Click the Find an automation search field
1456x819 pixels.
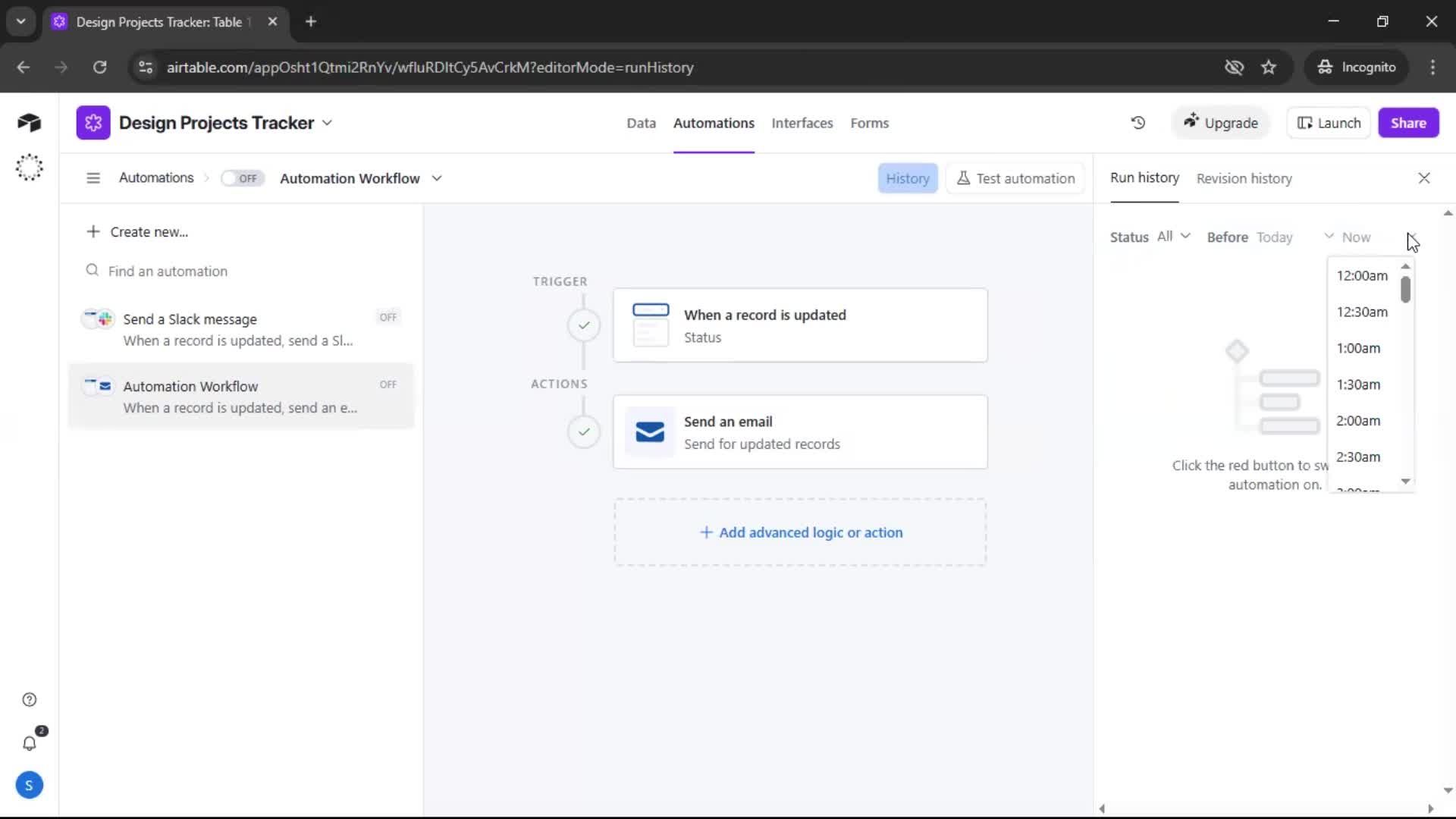click(241, 271)
